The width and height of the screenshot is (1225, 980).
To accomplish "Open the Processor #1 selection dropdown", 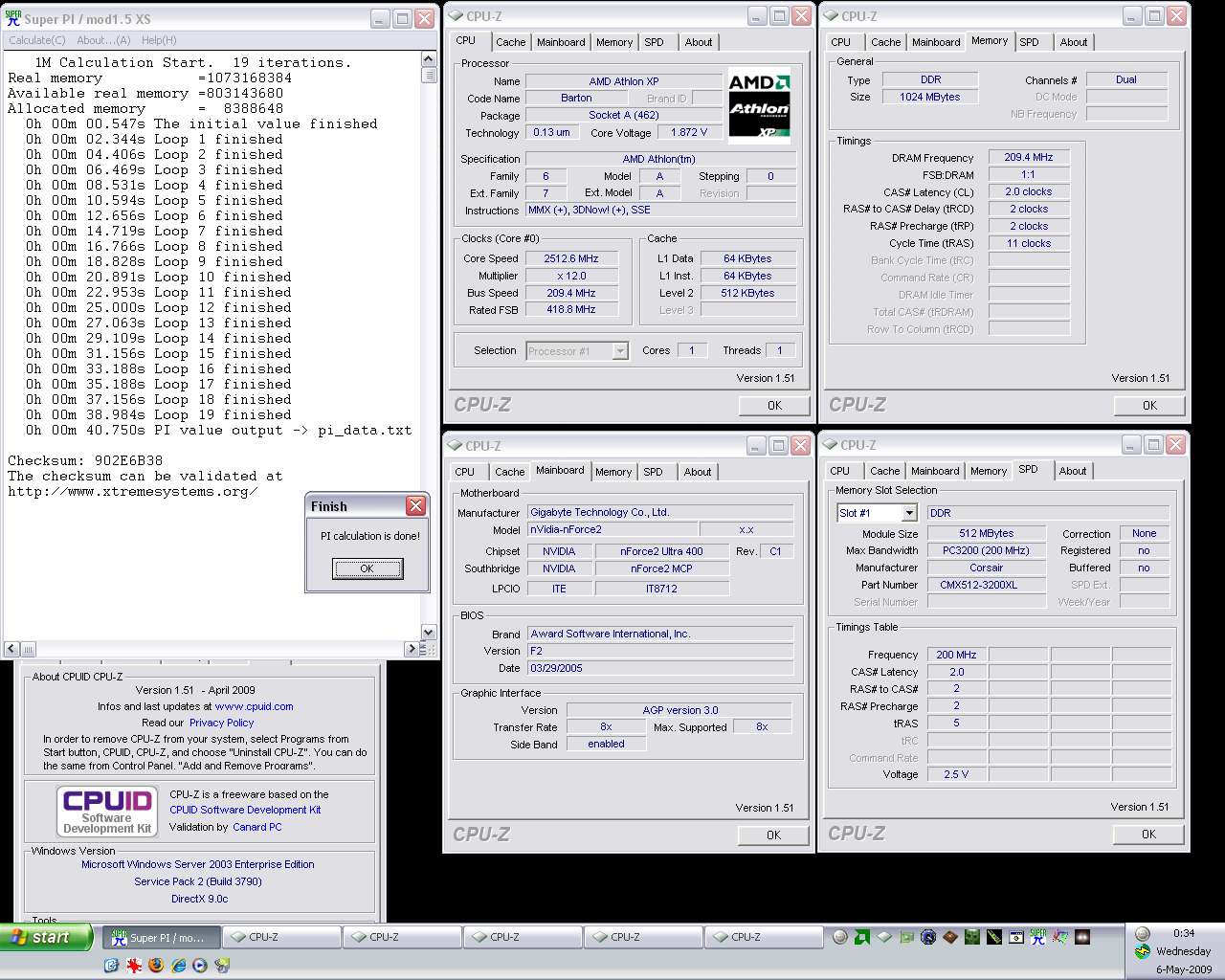I will click(x=620, y=351).
